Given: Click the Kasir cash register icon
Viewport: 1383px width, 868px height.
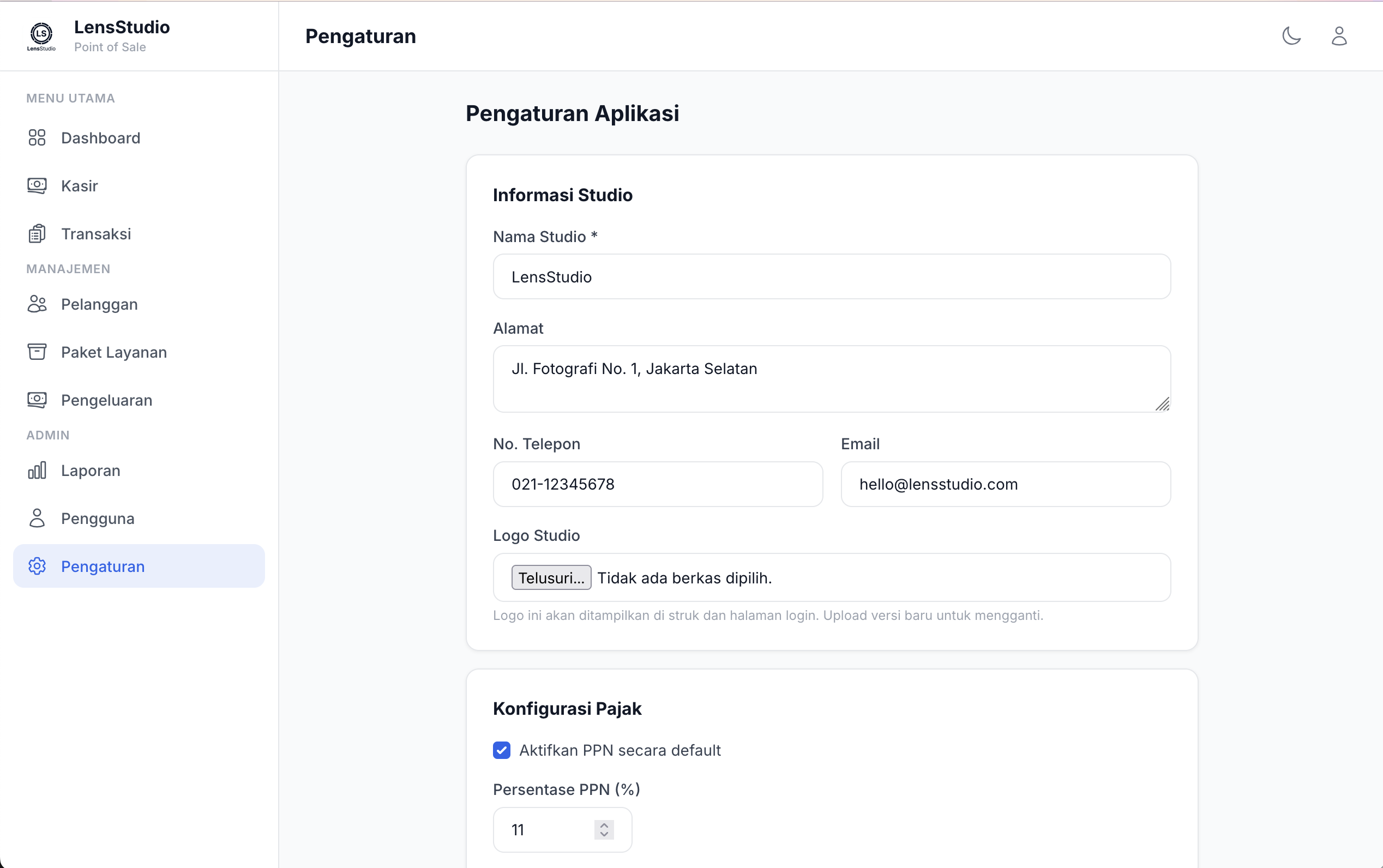Looking at the screenshot, I should pyautogui.click(x=37, y=185).
